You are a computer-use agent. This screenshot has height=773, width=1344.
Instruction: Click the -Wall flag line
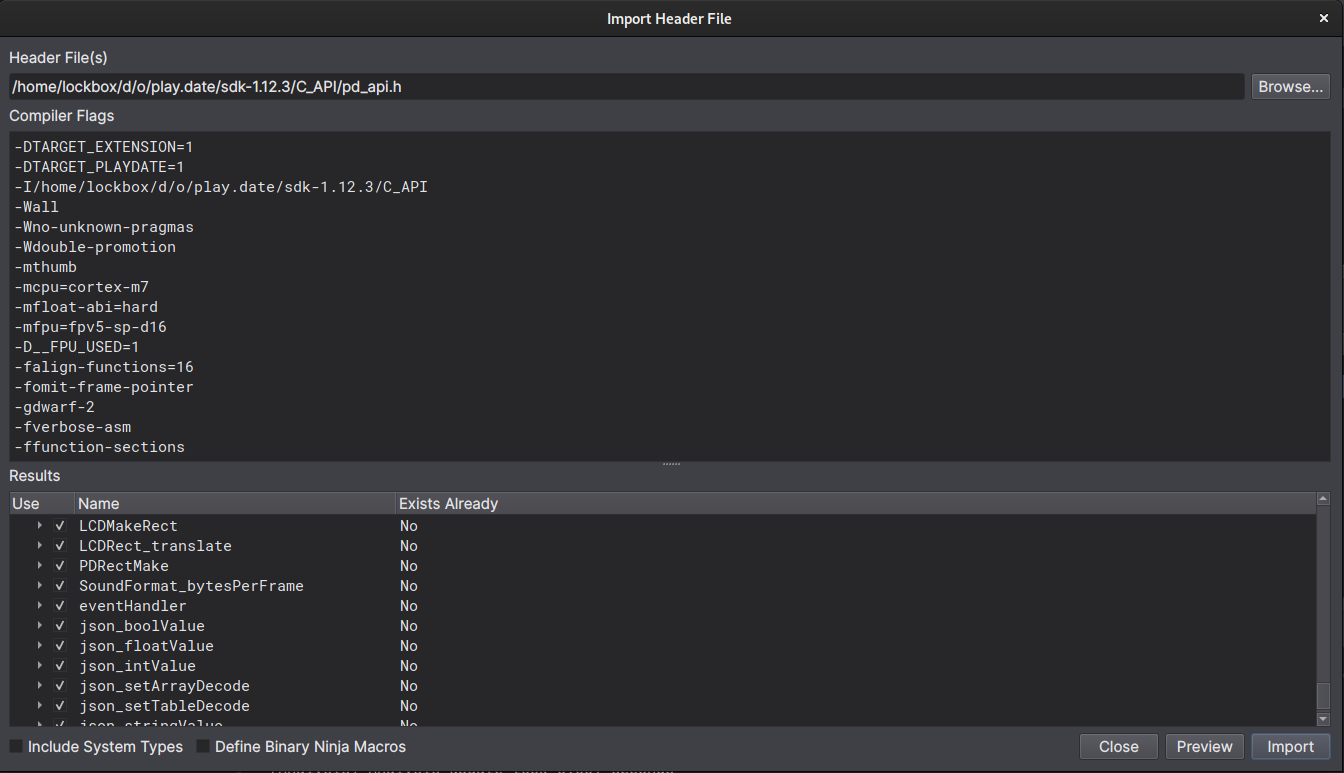click(37, 207)
